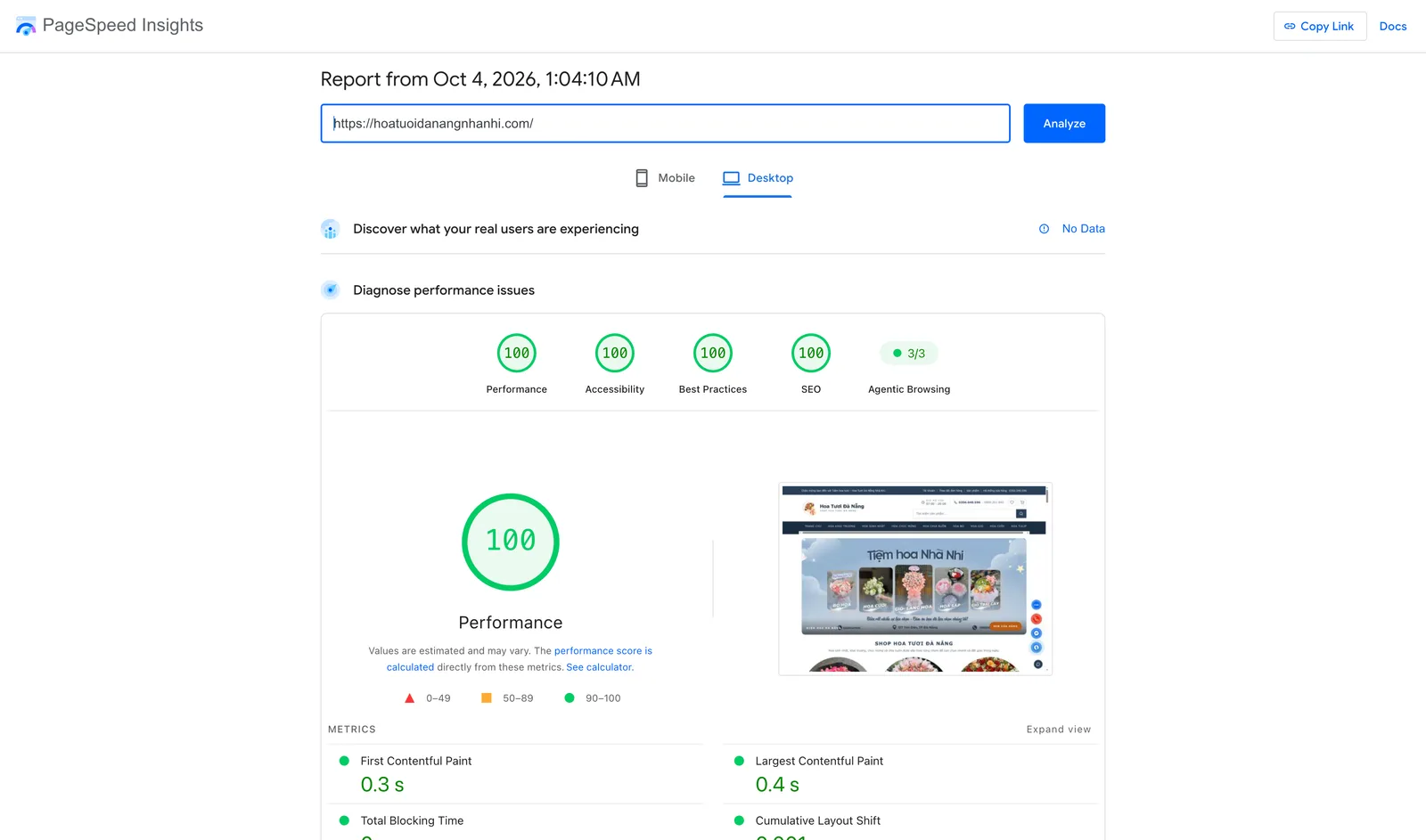Open the Accessibility score gauge

[615, 354]
